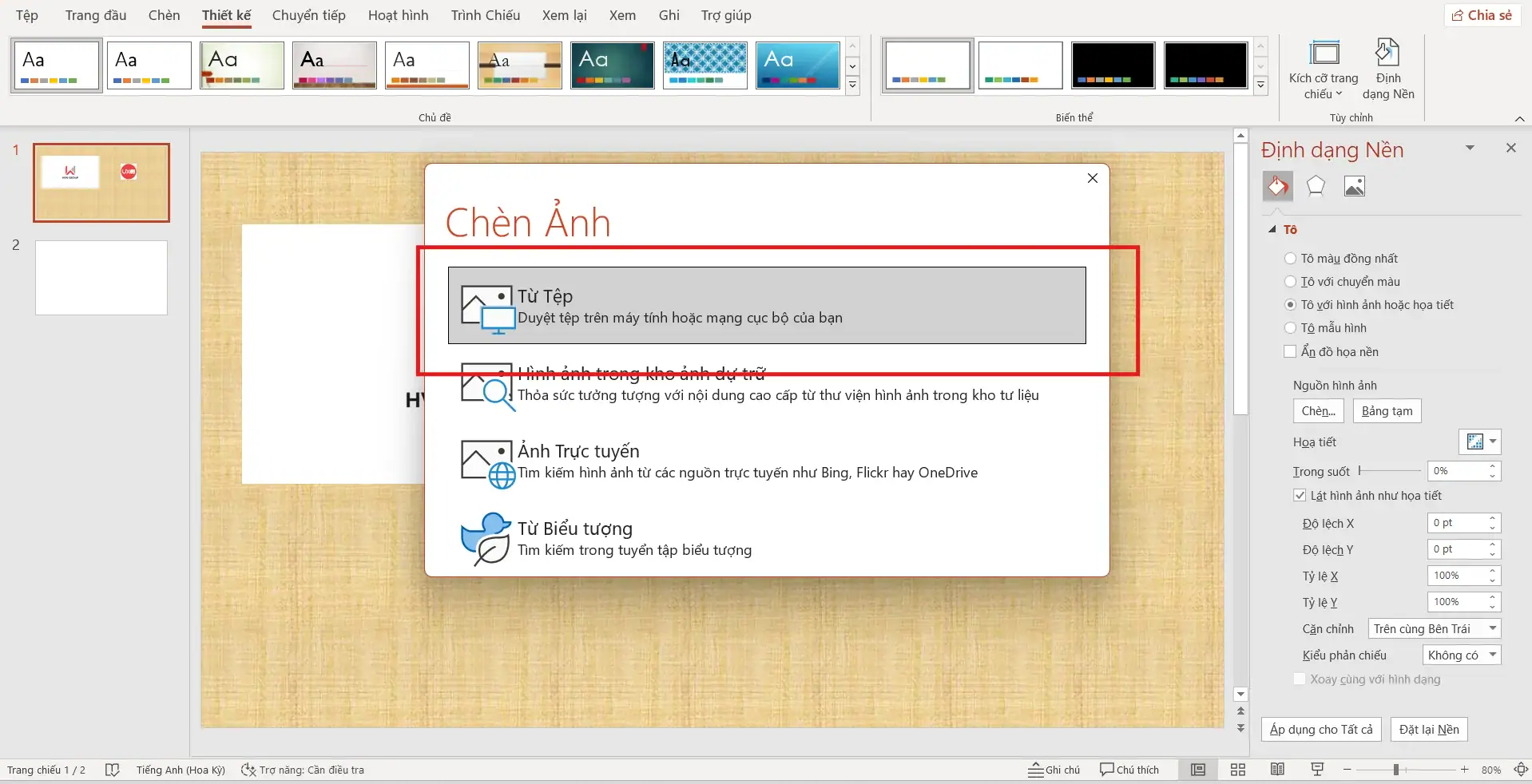The width and height of the screenshot is (1532, 784).
Task: Click Áp dụng cho Tất cả button
Action: pyautogui.click(x=1321, y=729)
